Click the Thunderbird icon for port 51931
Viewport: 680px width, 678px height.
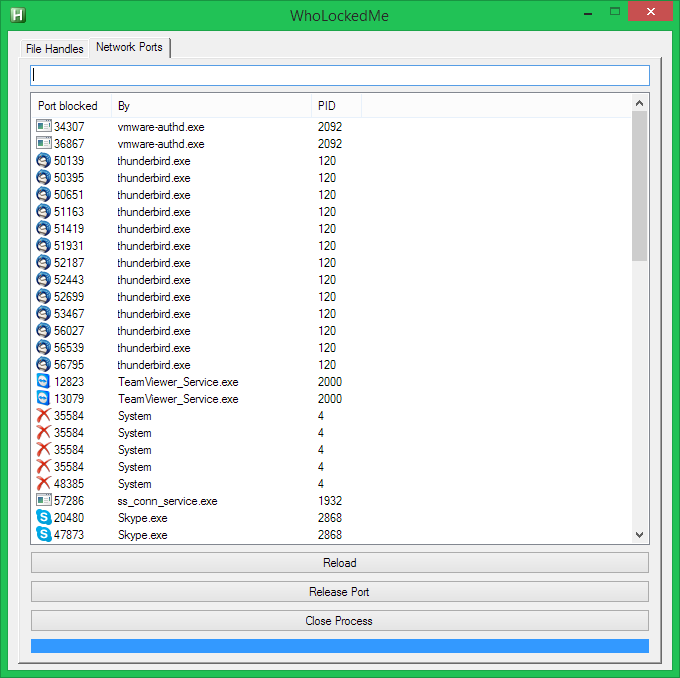pos(43,246)
